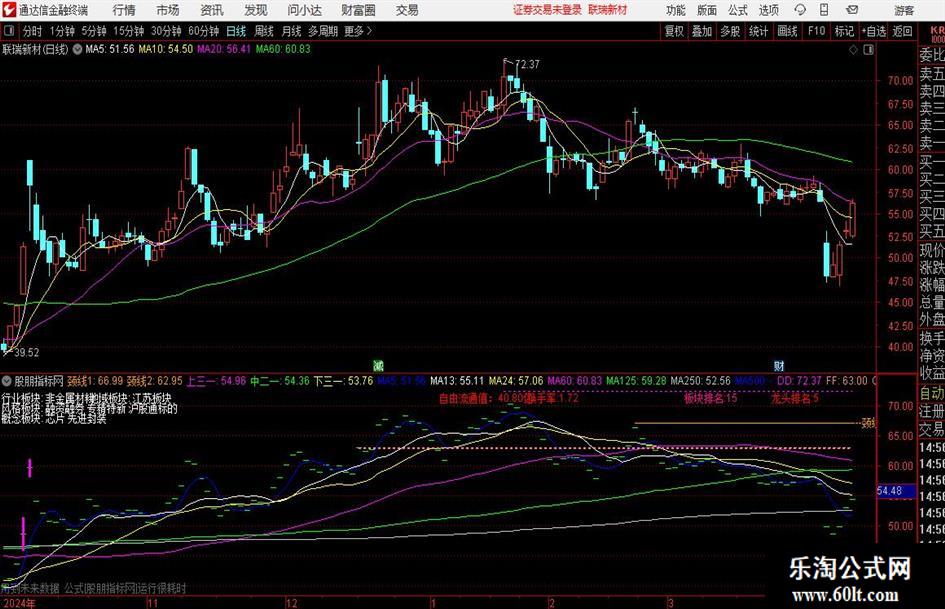Screen dimensions: 945x609
Task: Click the 颈线2: 62.95 value
Action: [154, 381]
